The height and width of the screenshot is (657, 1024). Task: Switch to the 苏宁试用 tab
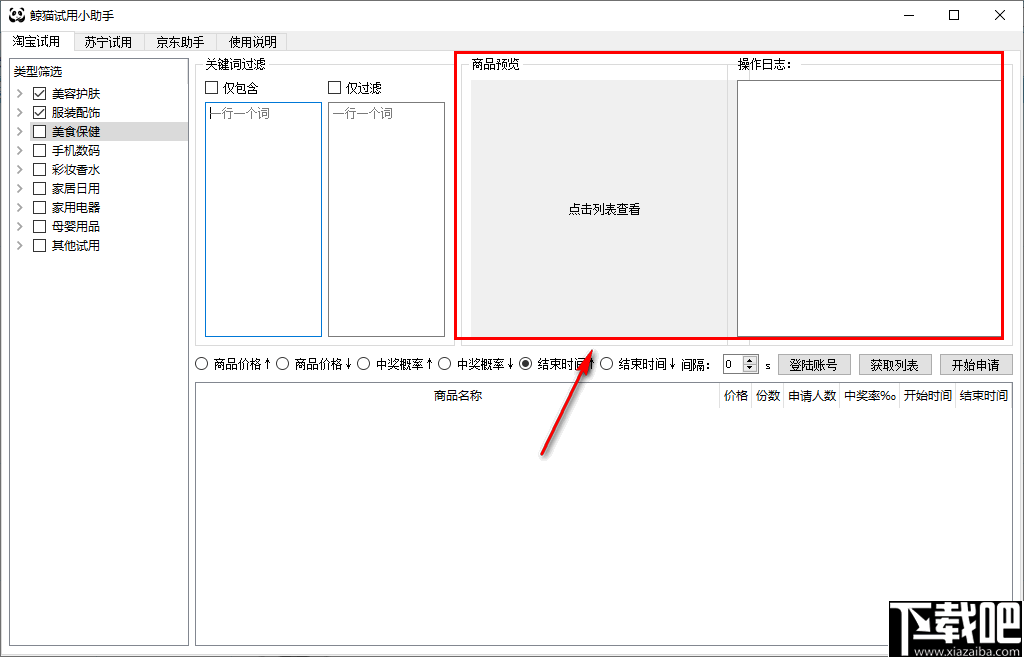(107, 42)
